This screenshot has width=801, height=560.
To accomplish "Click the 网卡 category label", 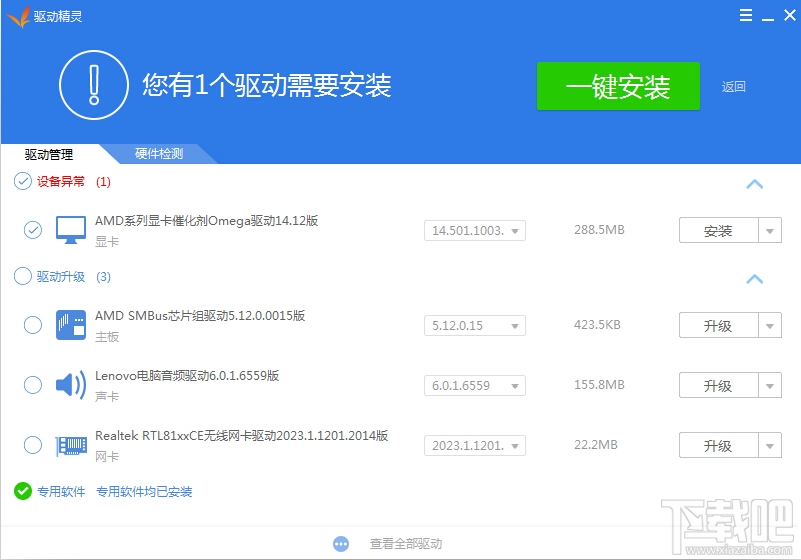I will tap(107, 457).
